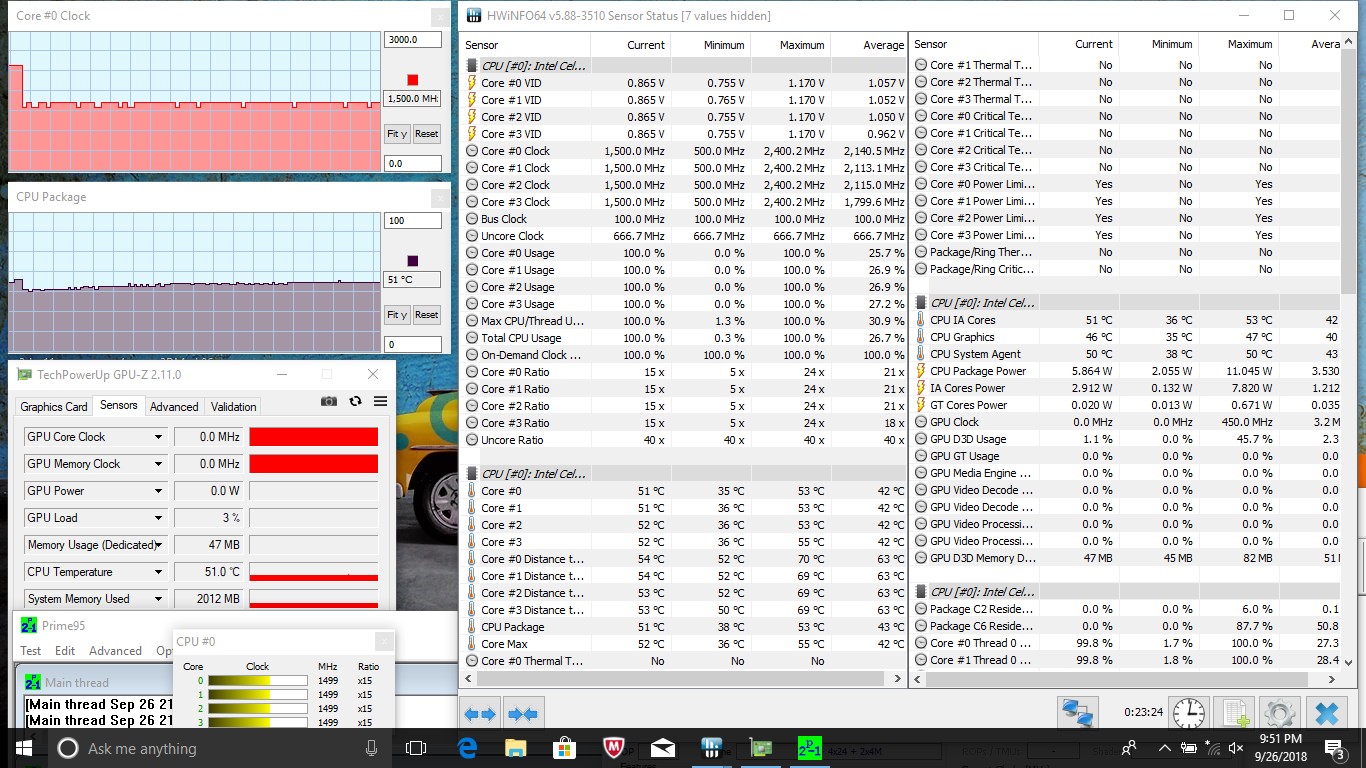This screenshot has width=1366, height=768.
Task: Show hidden system tray icons
Action: (1164, 748)
